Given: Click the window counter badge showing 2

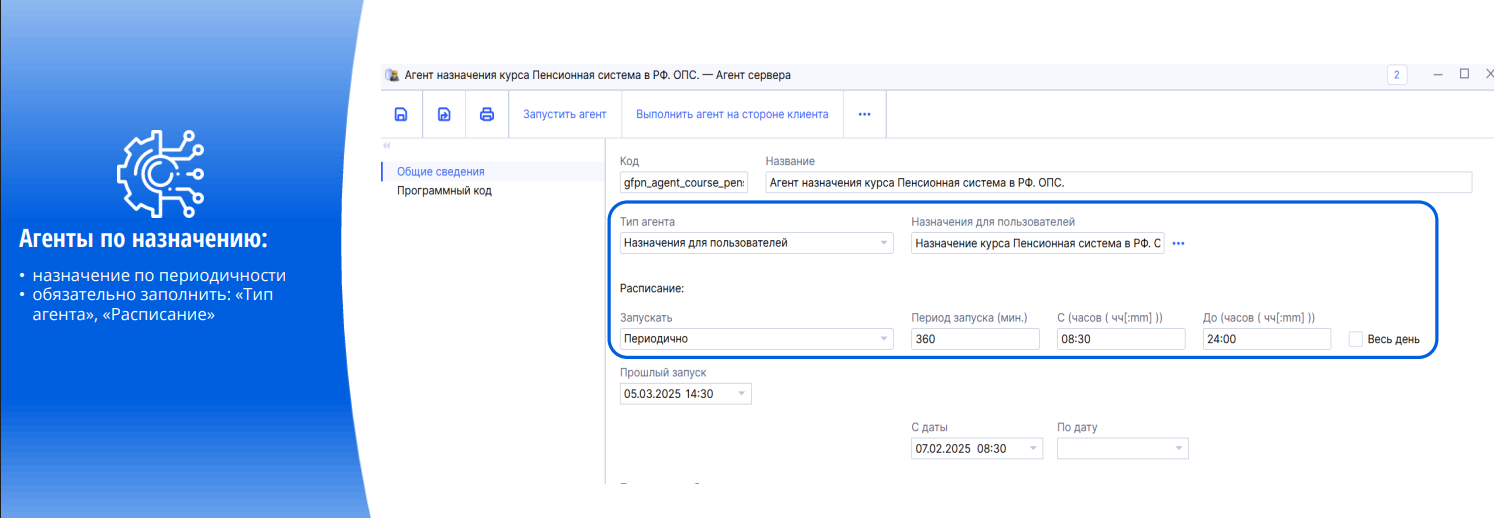Looking at the screenshot, I should (1397, 75).
